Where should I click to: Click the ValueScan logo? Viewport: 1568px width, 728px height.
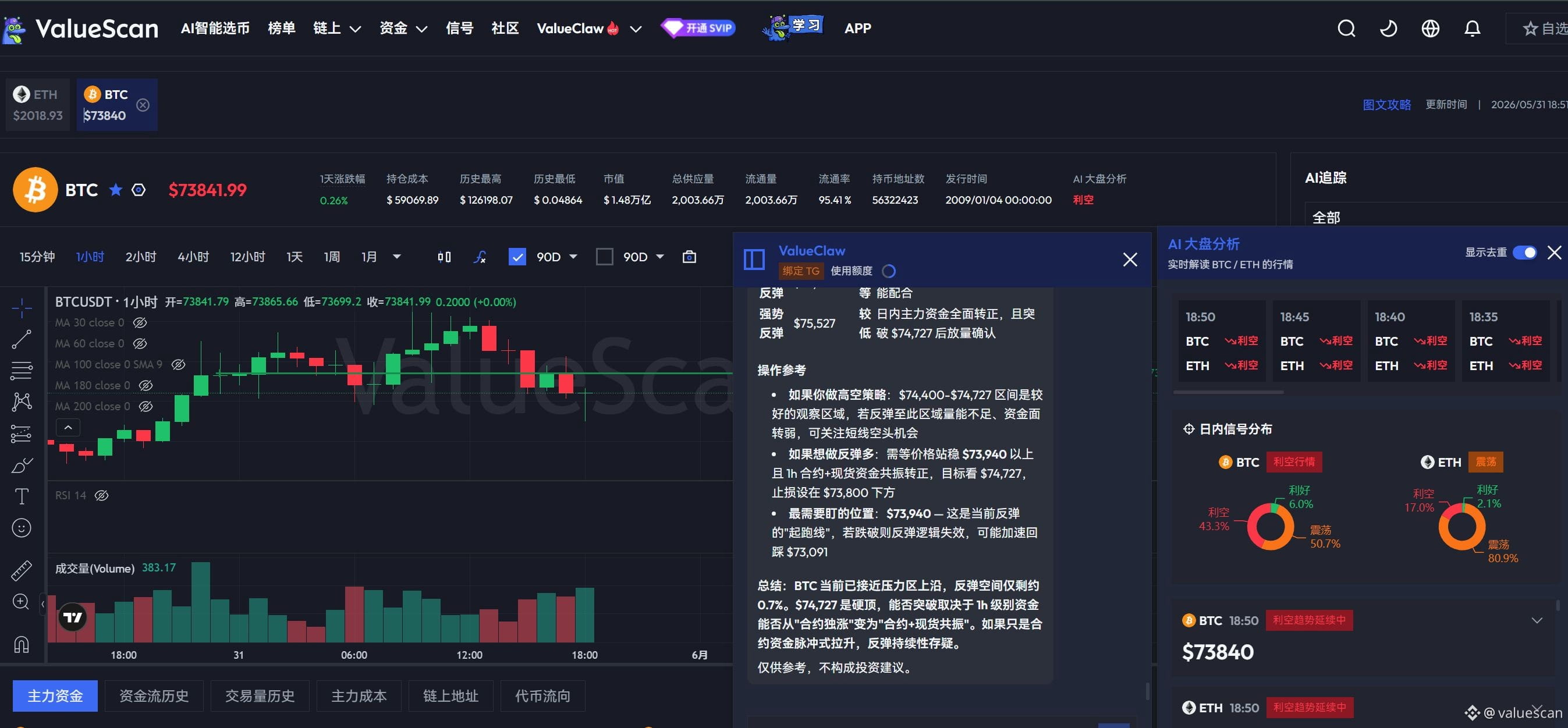(x=80, y=29)
